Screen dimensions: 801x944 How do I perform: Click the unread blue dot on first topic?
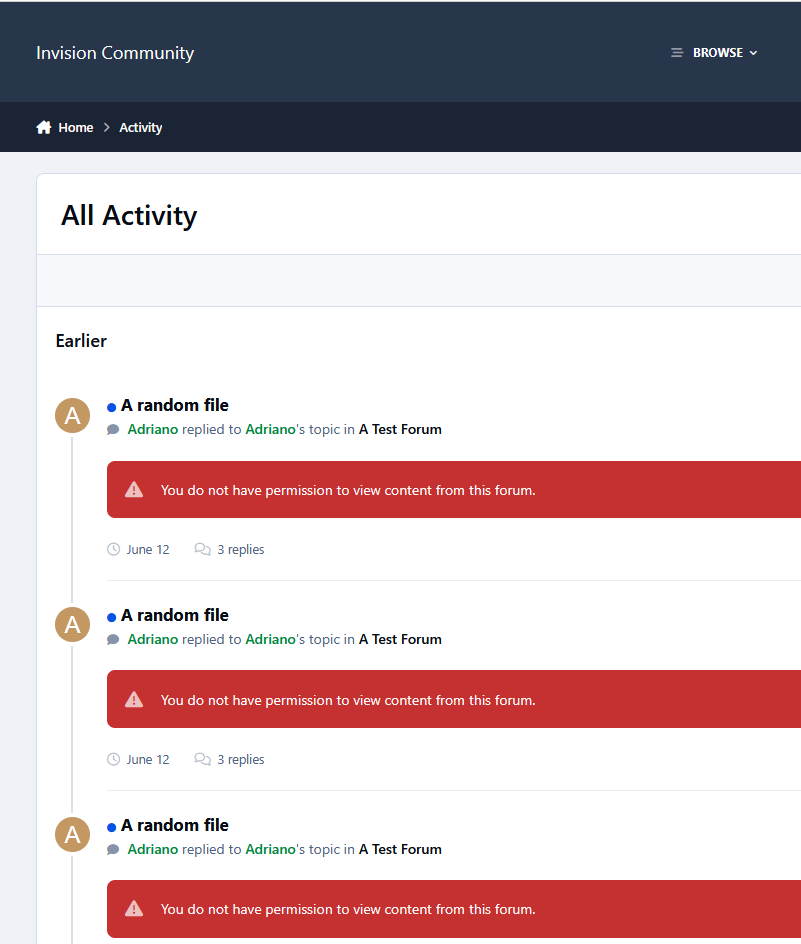click(111, 408)
